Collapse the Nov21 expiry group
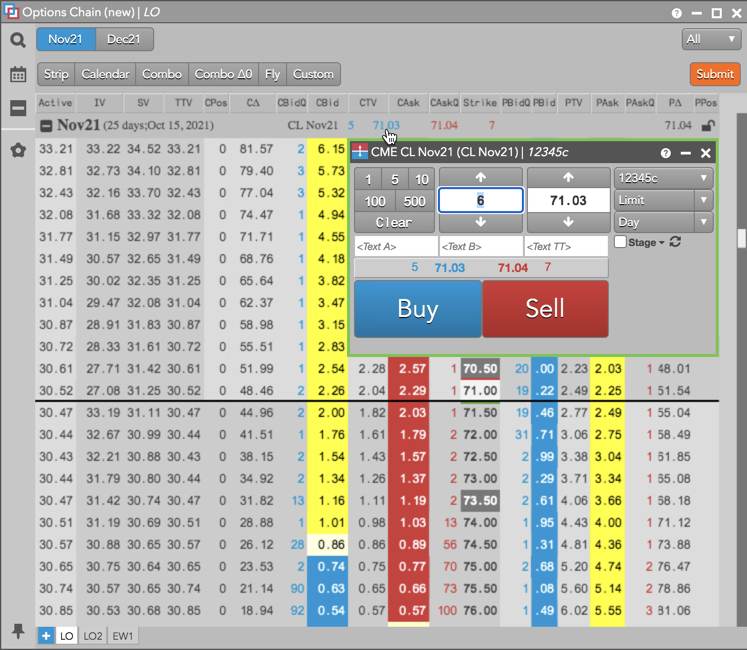Viewport: 747px width, 650px height. click(46, 126)
